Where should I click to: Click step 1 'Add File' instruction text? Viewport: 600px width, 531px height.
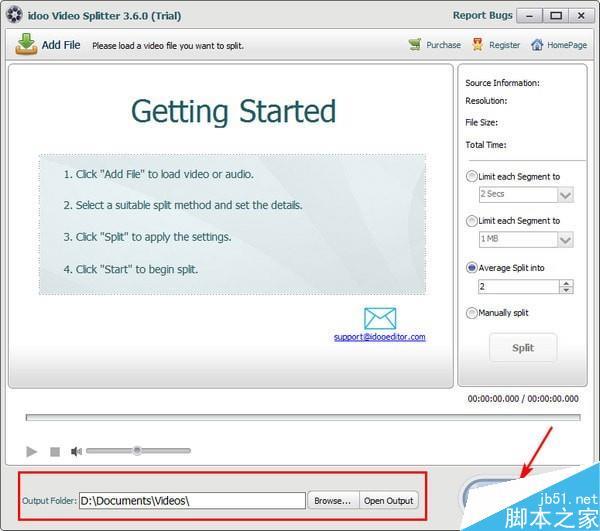[x=158, y=174]
